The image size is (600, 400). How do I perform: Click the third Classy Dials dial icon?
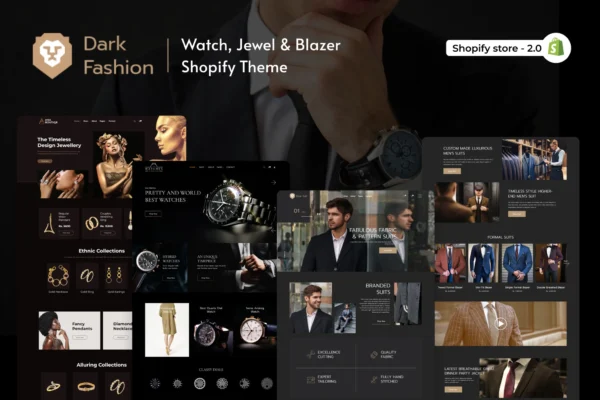click(x=200, y=383)
